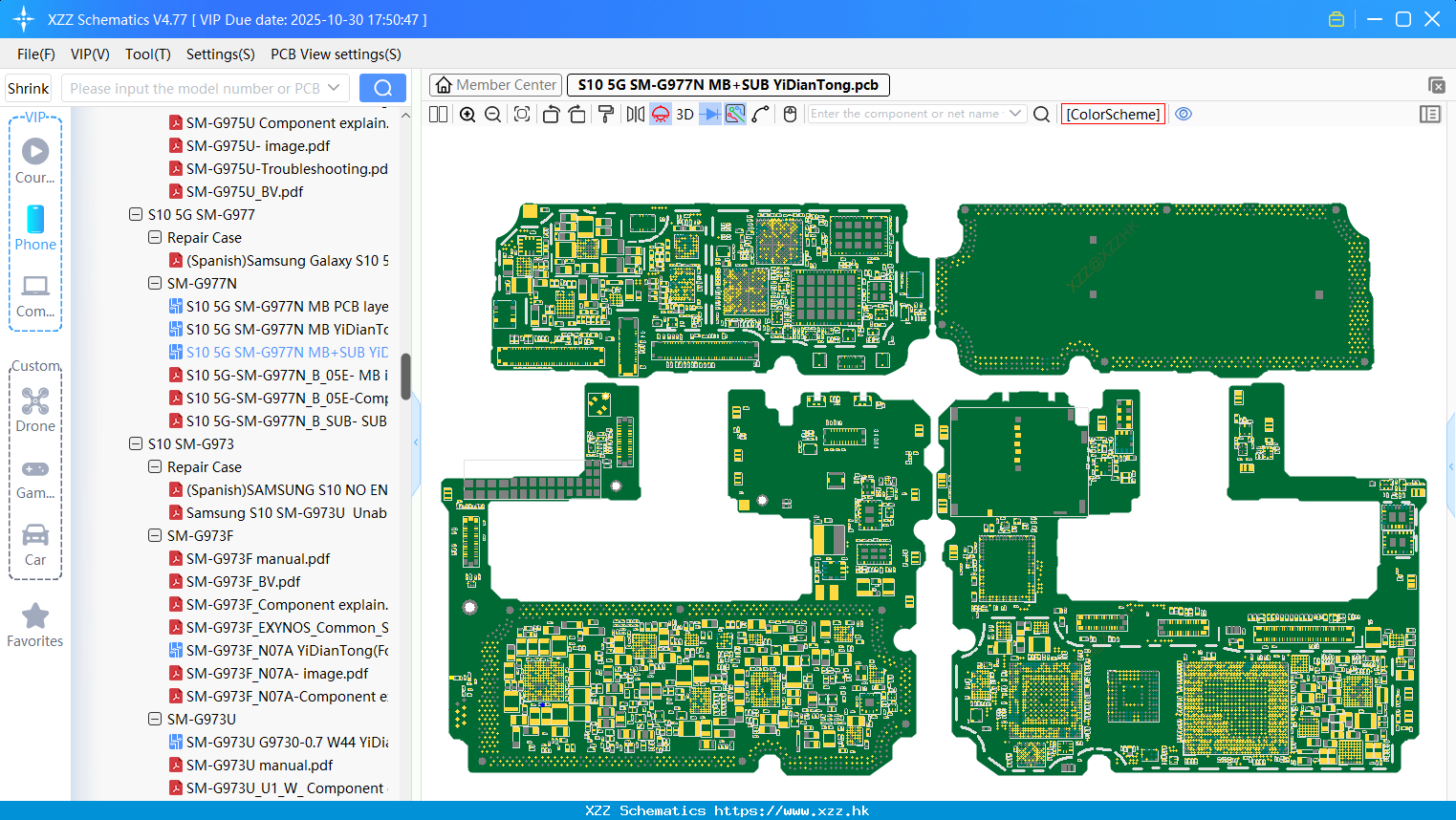Select the Computer category
The height and width of the screenshot is (820, 1456).
click(x=35, y=295)
